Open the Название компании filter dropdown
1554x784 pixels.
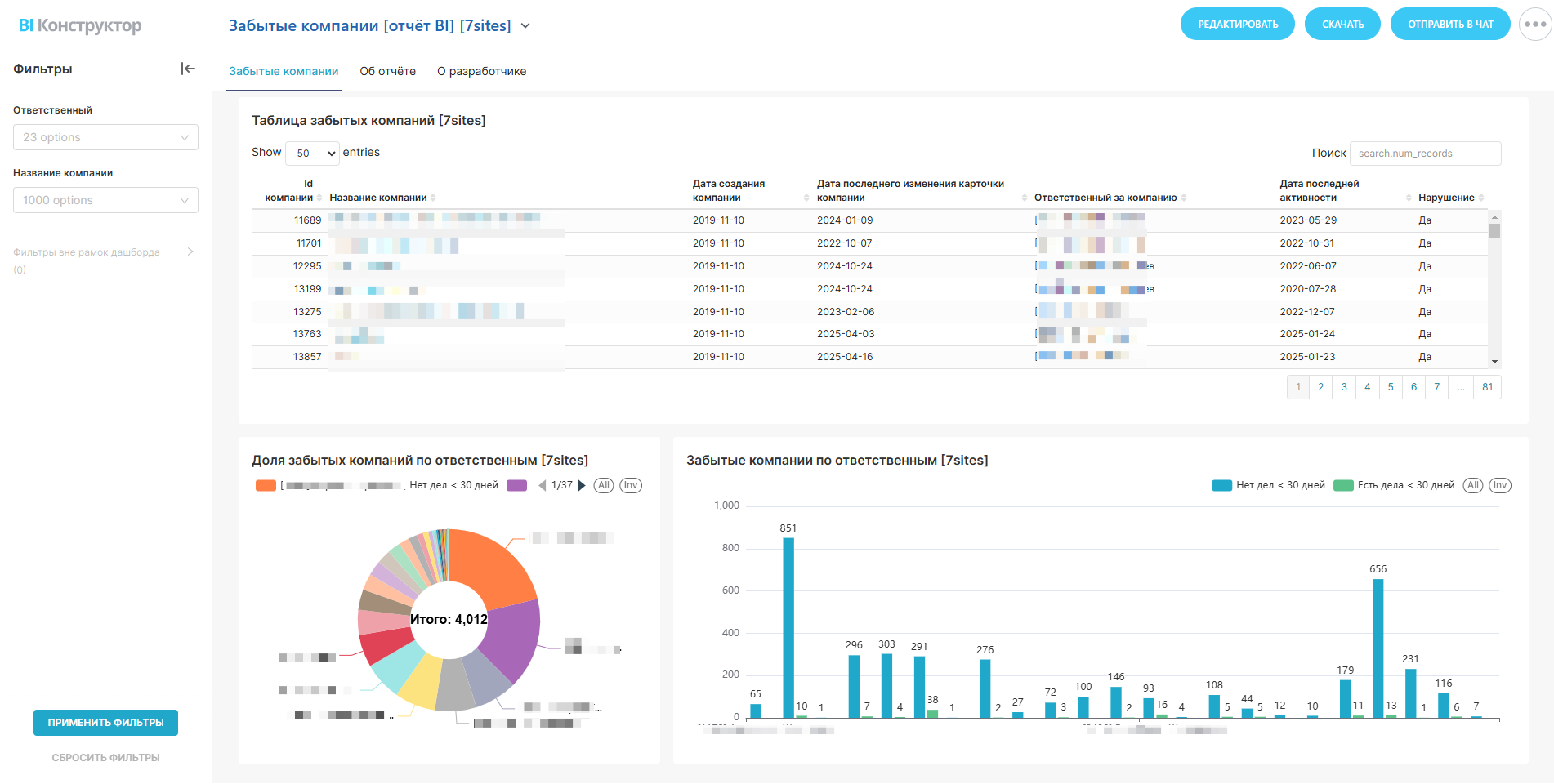tap(105, 200)
